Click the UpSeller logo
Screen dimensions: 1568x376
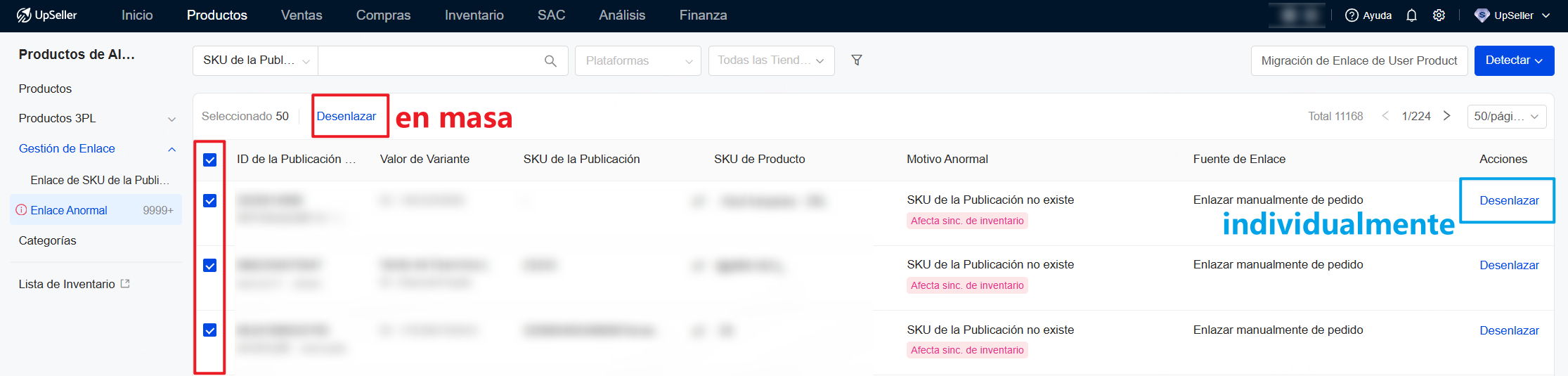coord(47,15)
